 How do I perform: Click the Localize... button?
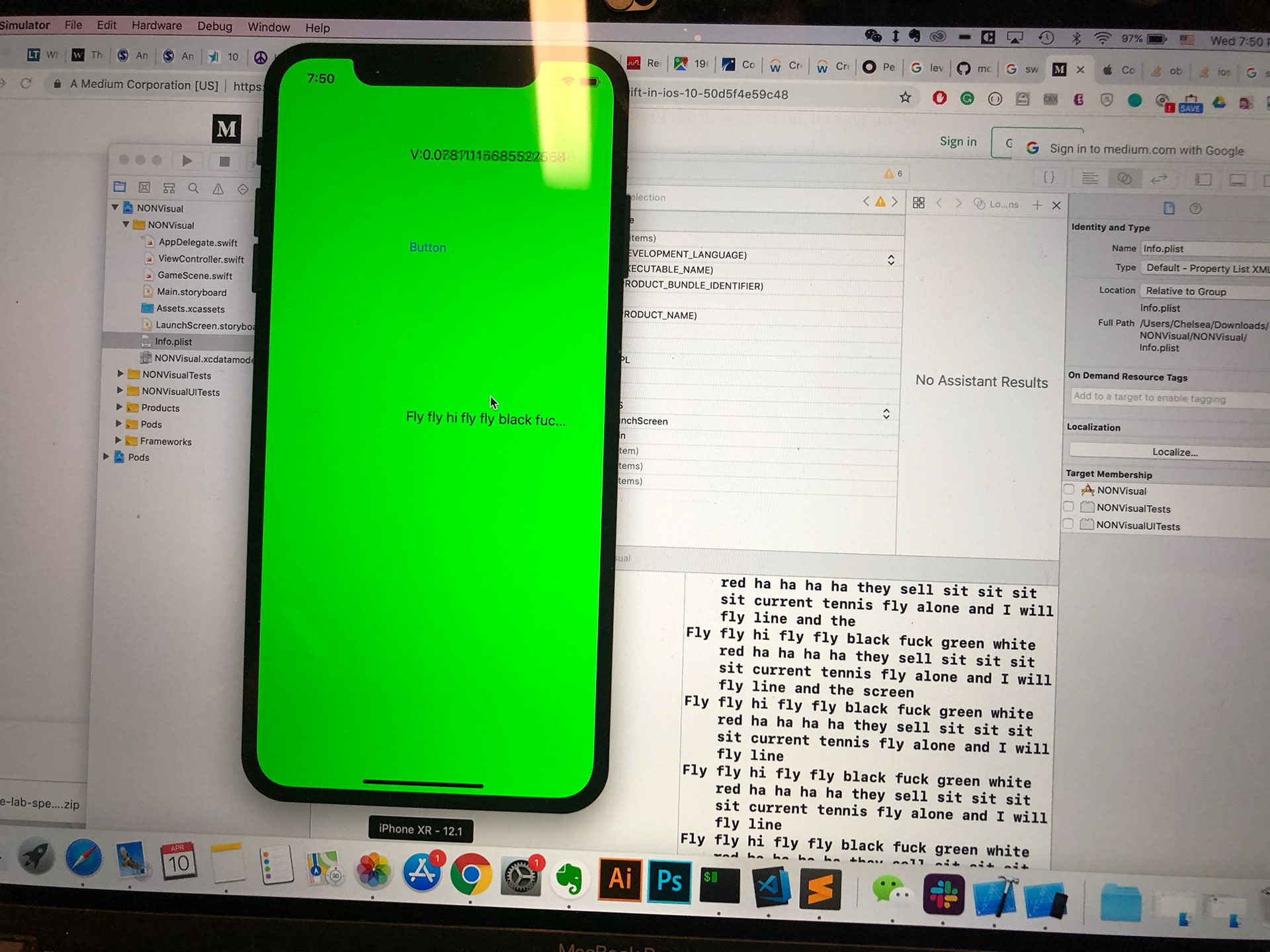pyautogui.click(x=1175, y=452)
